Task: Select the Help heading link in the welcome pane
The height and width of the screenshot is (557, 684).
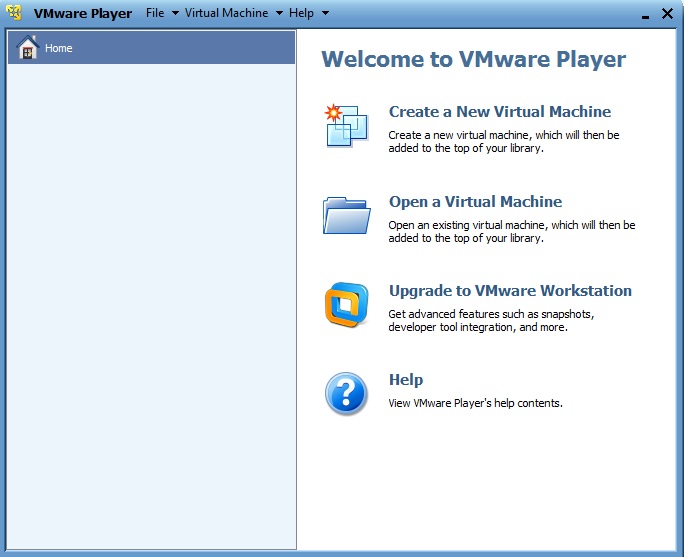Action: click(405, 380)
